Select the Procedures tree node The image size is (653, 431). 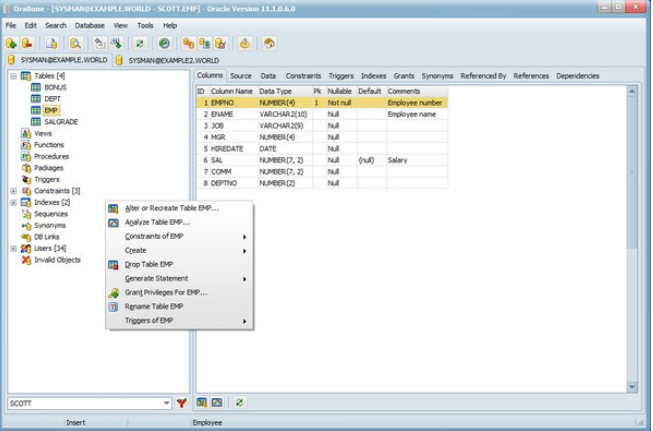pos(51,157)
